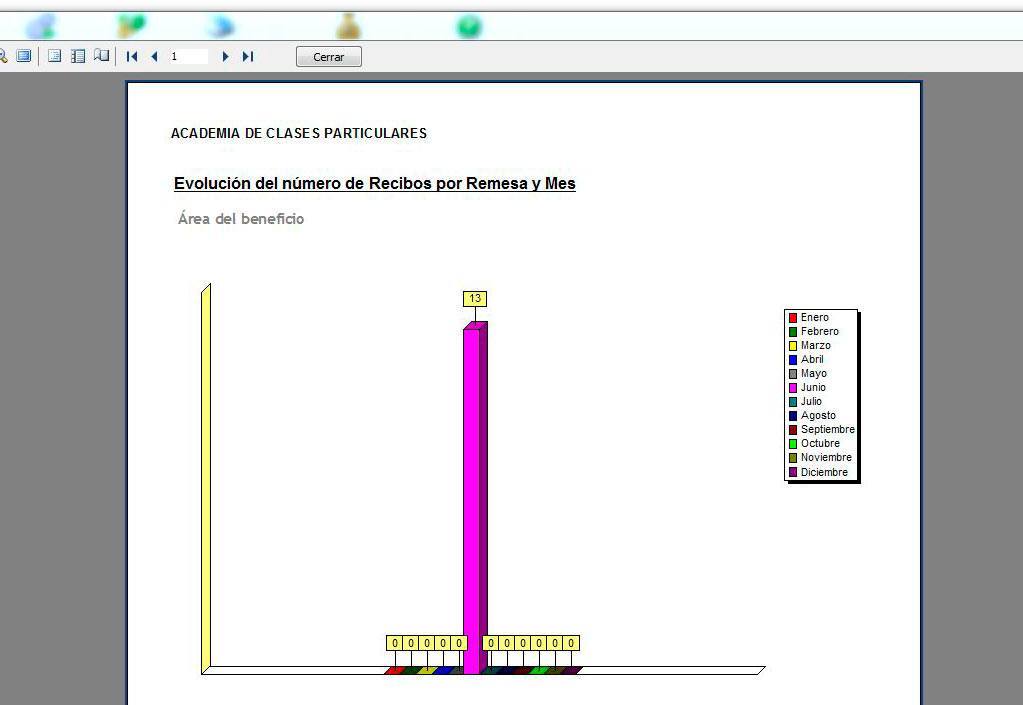Click the open book view icon
The width and height of the screenshot is (1023, 705).
click(101, 57)
